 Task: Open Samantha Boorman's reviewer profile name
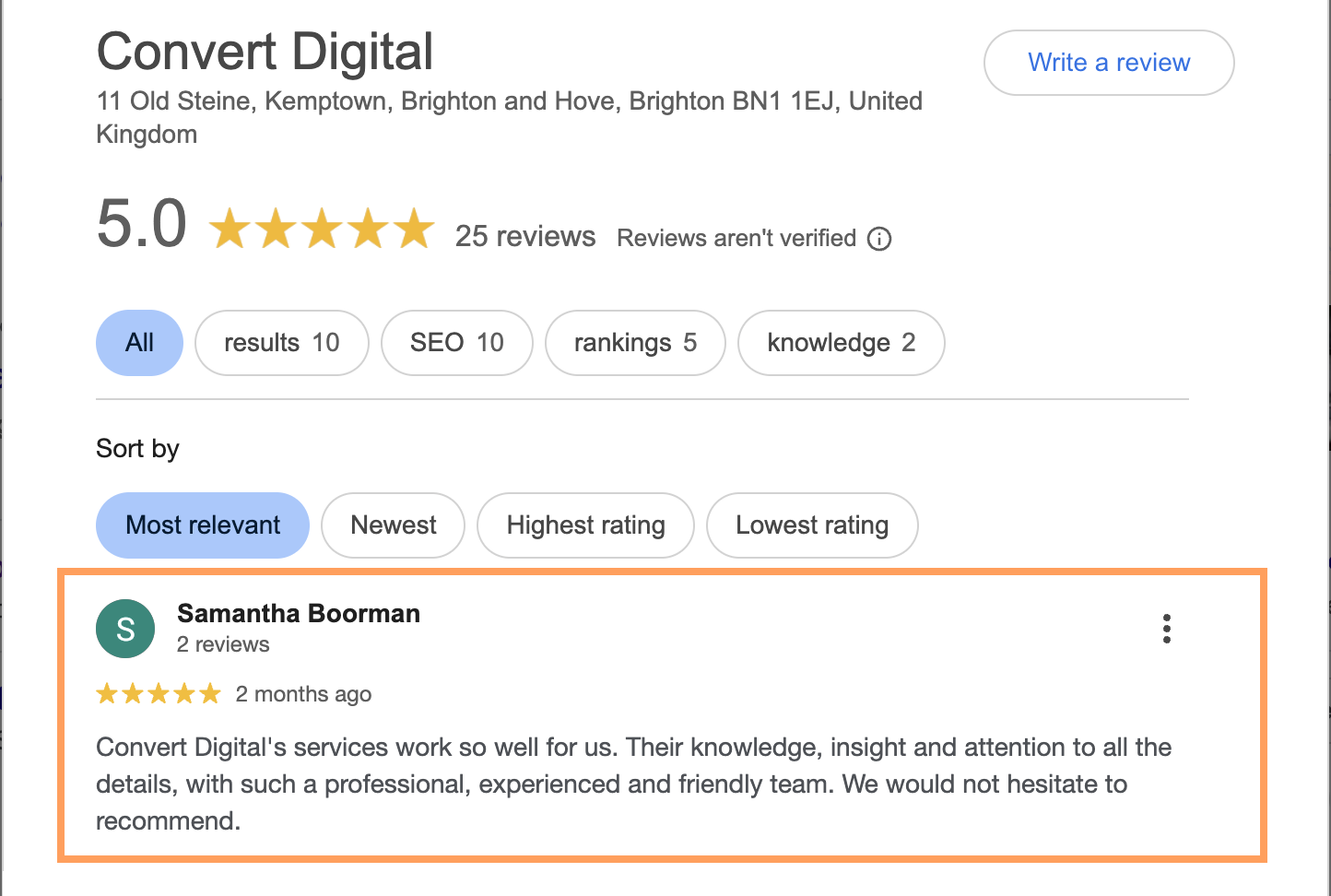click(x=299, y=613)
